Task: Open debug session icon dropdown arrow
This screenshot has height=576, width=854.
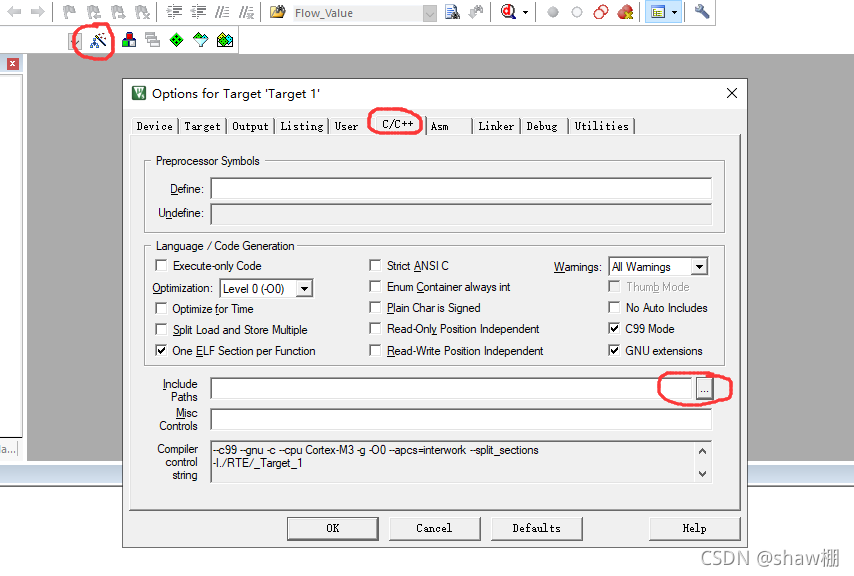Action: click(525, 12)
